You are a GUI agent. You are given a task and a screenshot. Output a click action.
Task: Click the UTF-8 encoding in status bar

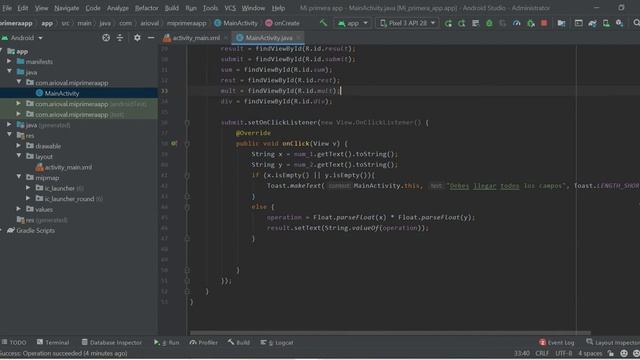(x=564, y=353)
